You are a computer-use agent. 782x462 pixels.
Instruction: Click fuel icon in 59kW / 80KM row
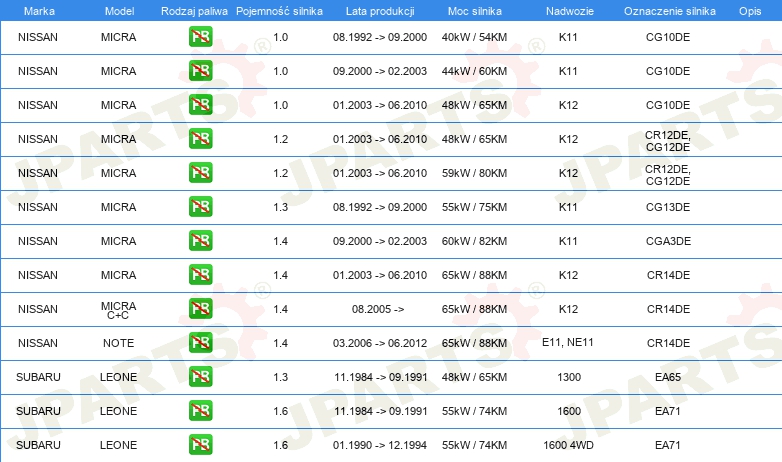(200, 173)
